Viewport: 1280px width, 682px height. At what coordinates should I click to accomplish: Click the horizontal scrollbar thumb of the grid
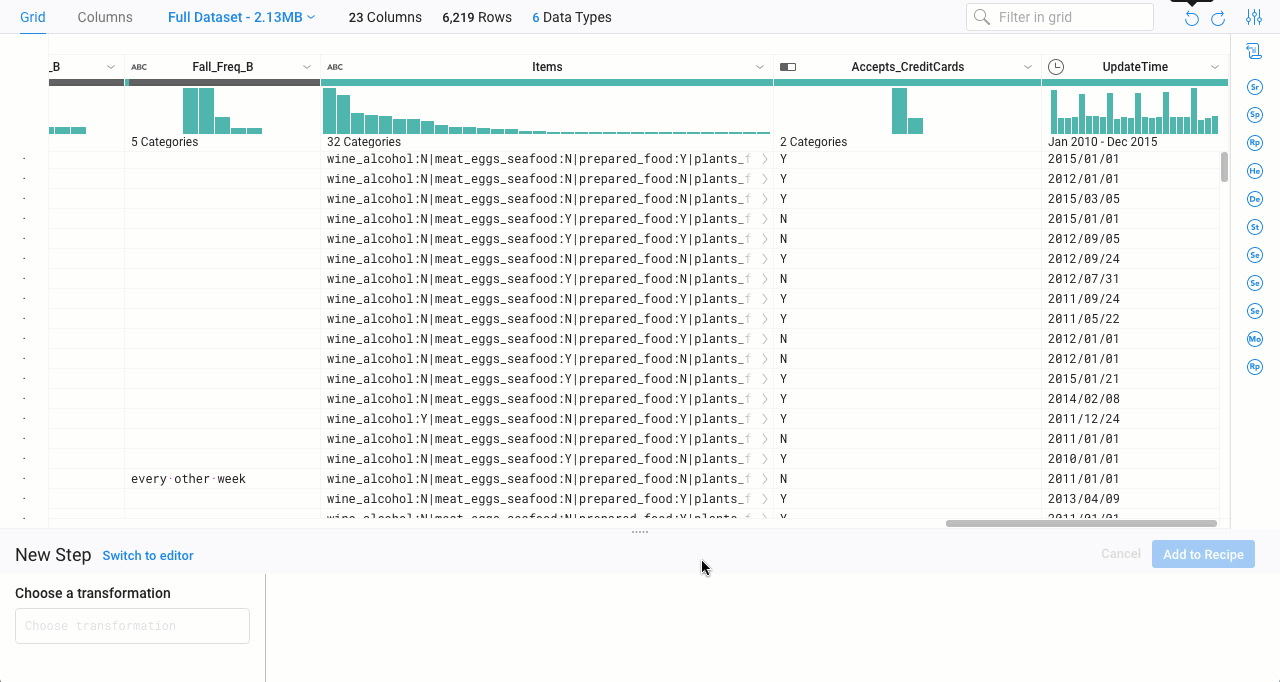pyautogui.click(x=1081, y=523)
